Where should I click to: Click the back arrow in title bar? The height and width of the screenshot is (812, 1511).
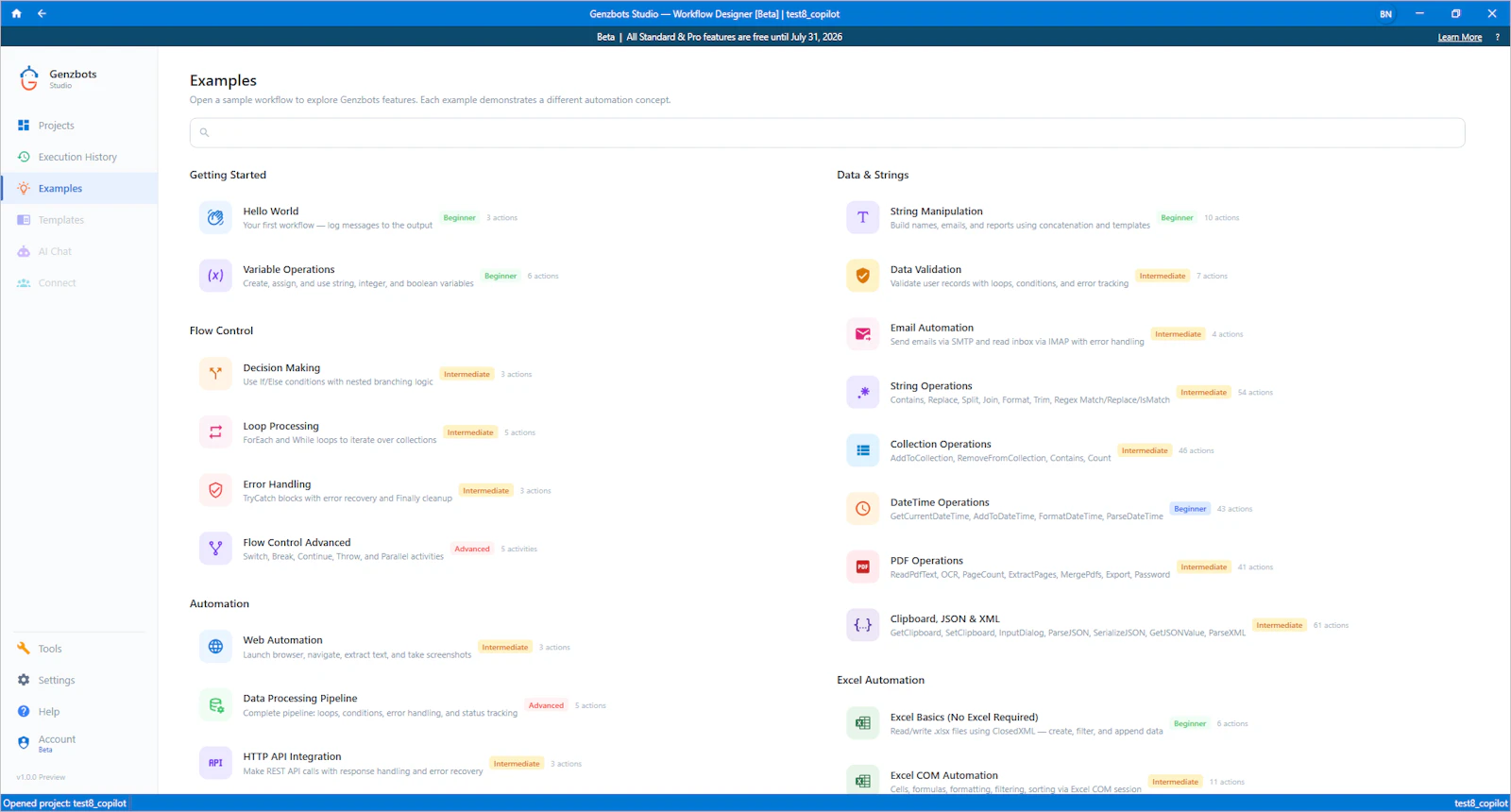click(42, 13)
